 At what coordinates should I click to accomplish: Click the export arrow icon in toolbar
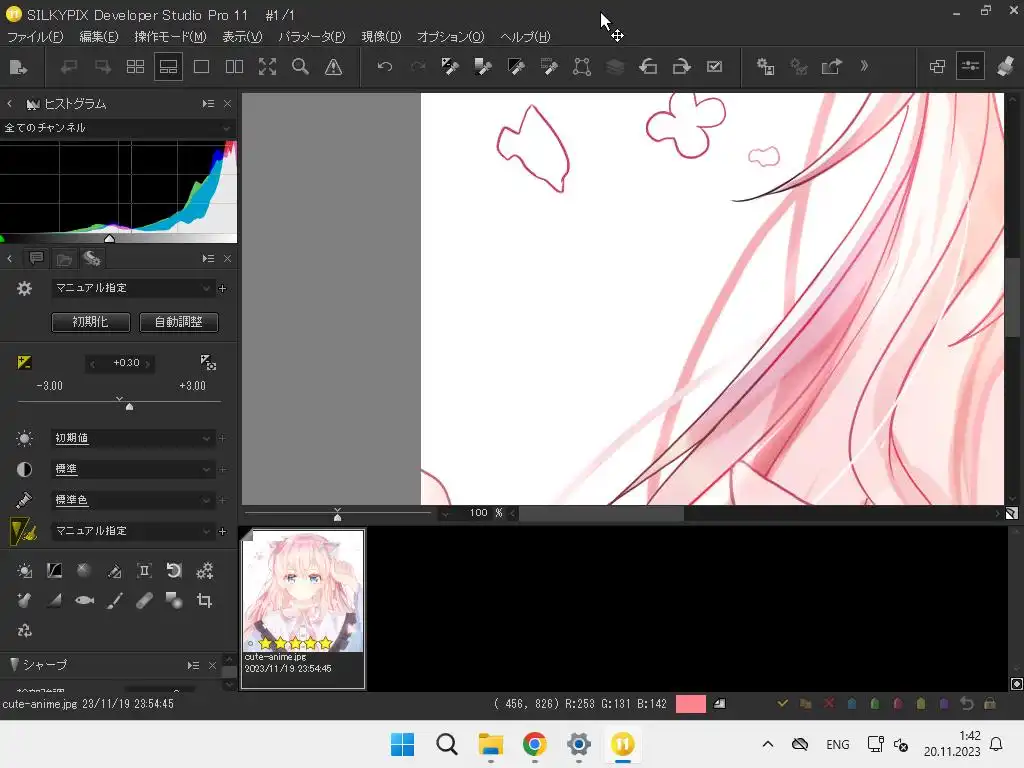[831, 67]
